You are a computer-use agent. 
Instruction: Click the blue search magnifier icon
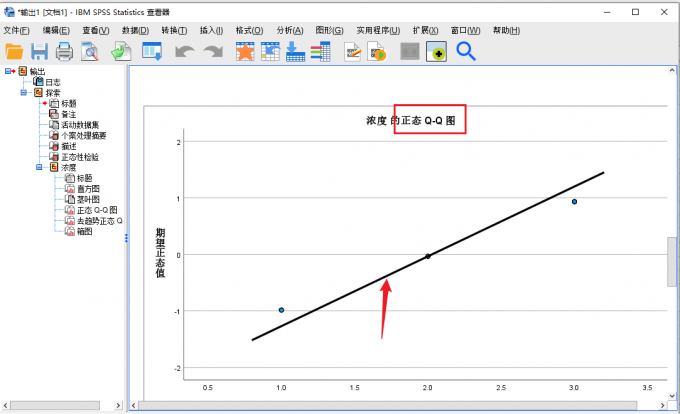click(x=466, y=51)
